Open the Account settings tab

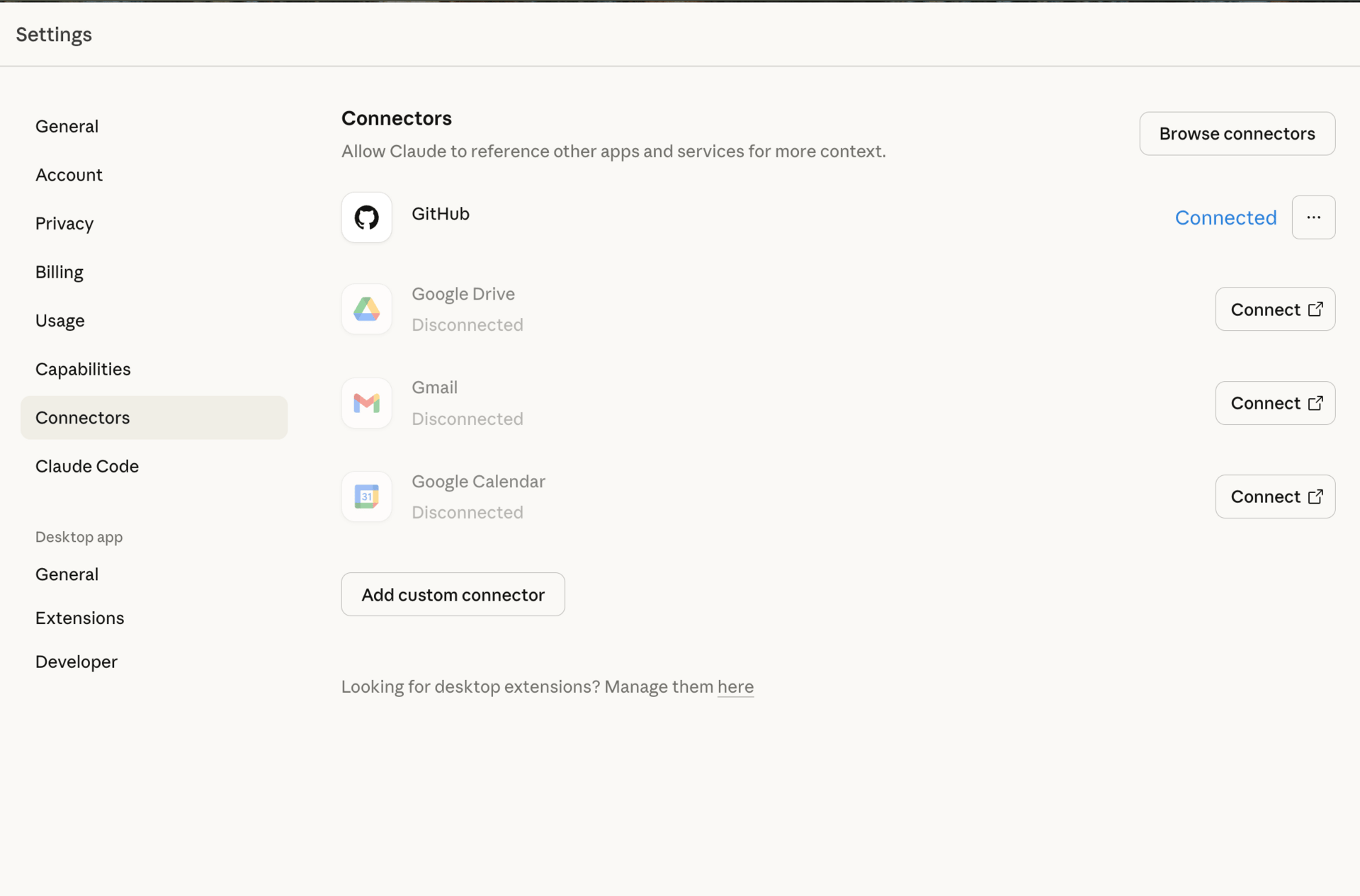tap(69, 175)
